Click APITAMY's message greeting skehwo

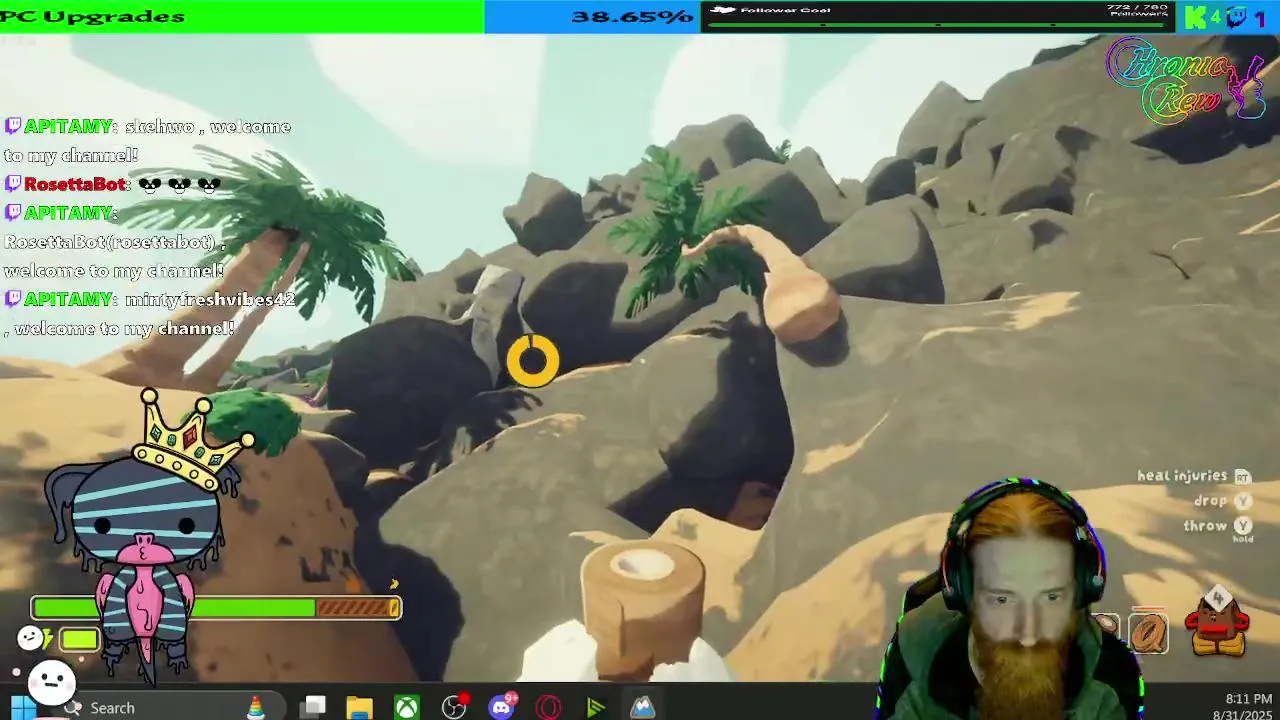point(148,141)
